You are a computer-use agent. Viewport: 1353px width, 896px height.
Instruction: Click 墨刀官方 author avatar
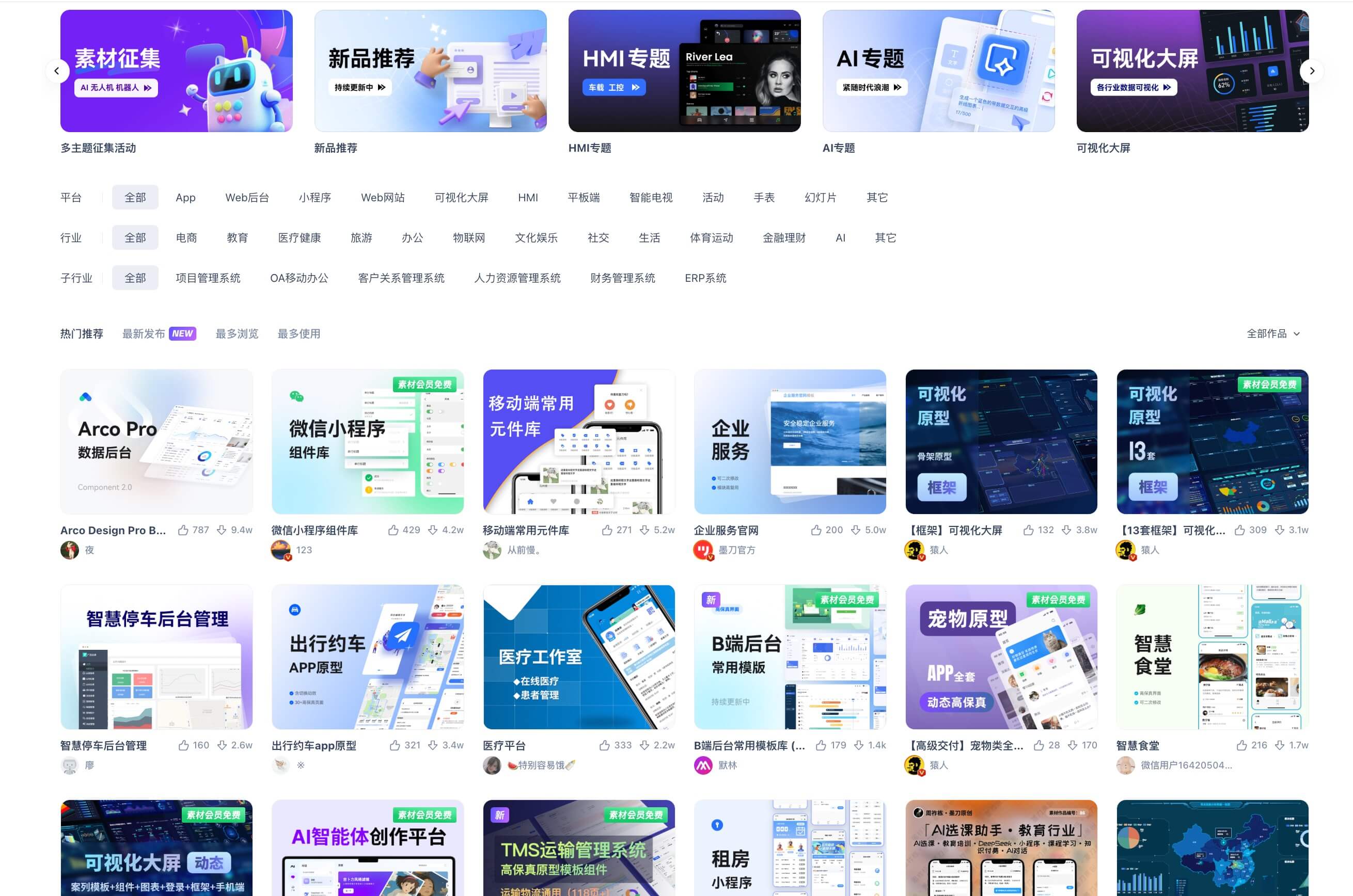click(703, 550)
